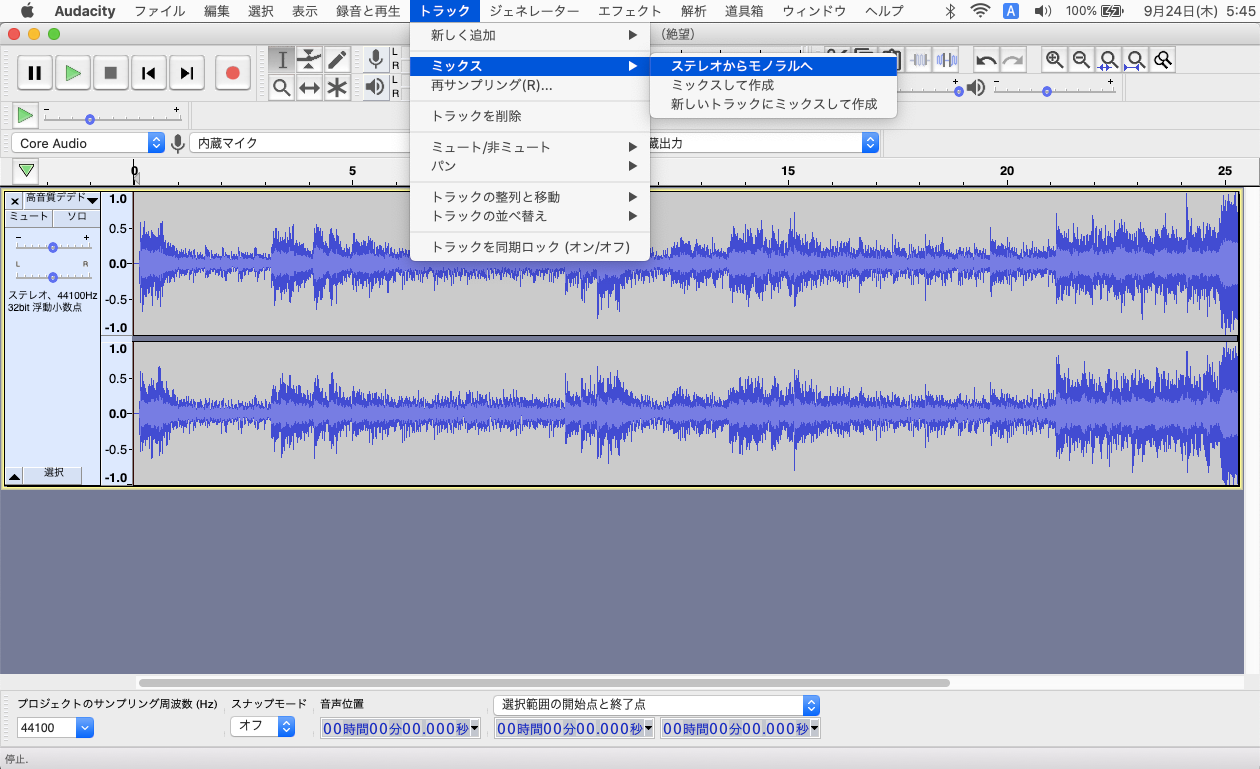Open the エフェクト menu
The image size is (1260, 769).
pyautogui.click(x=630, y=11)
